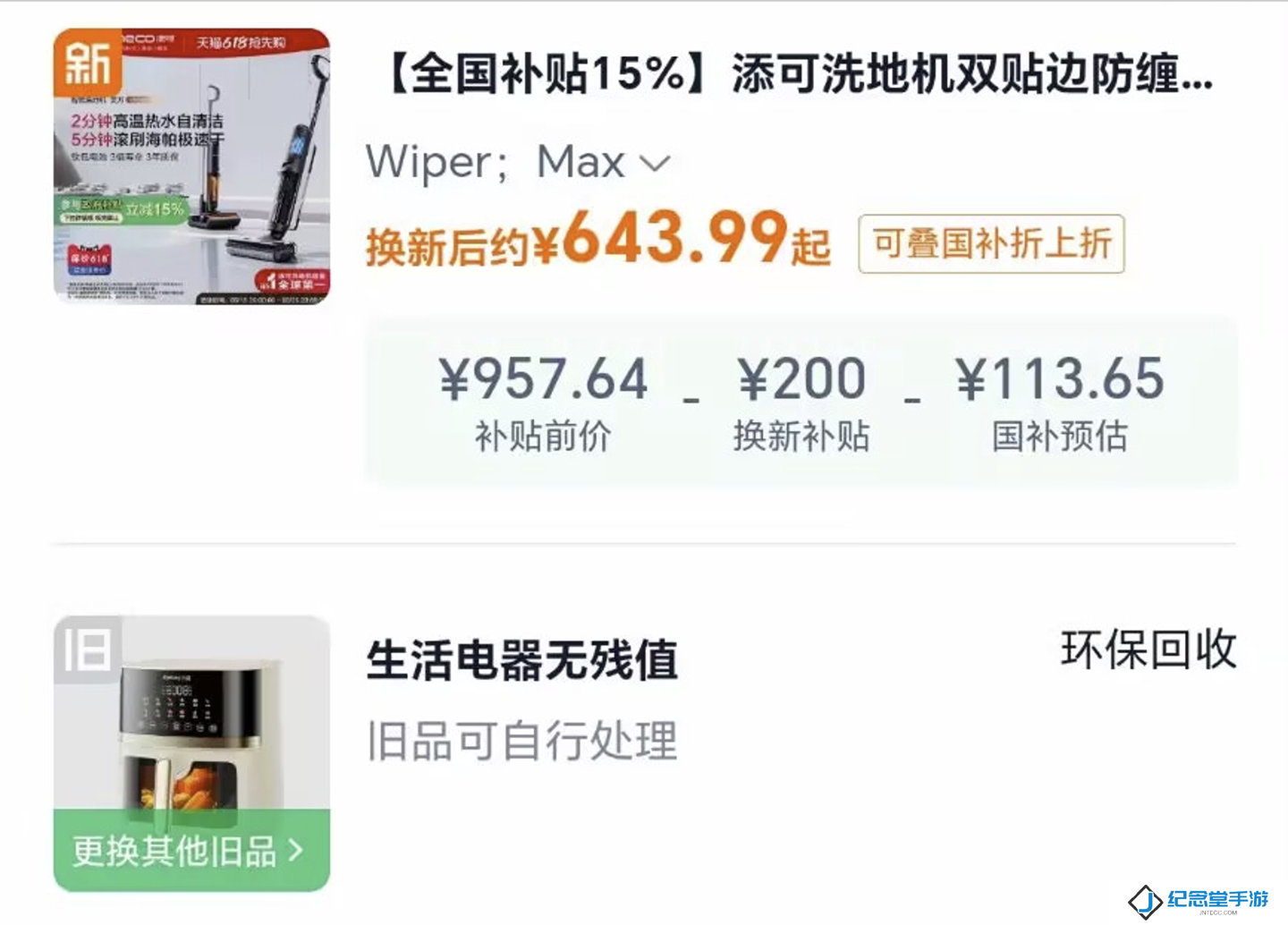1288x925 pixels.
Task: Click 更换其他旧品 green button
Action: click(191, 850)
